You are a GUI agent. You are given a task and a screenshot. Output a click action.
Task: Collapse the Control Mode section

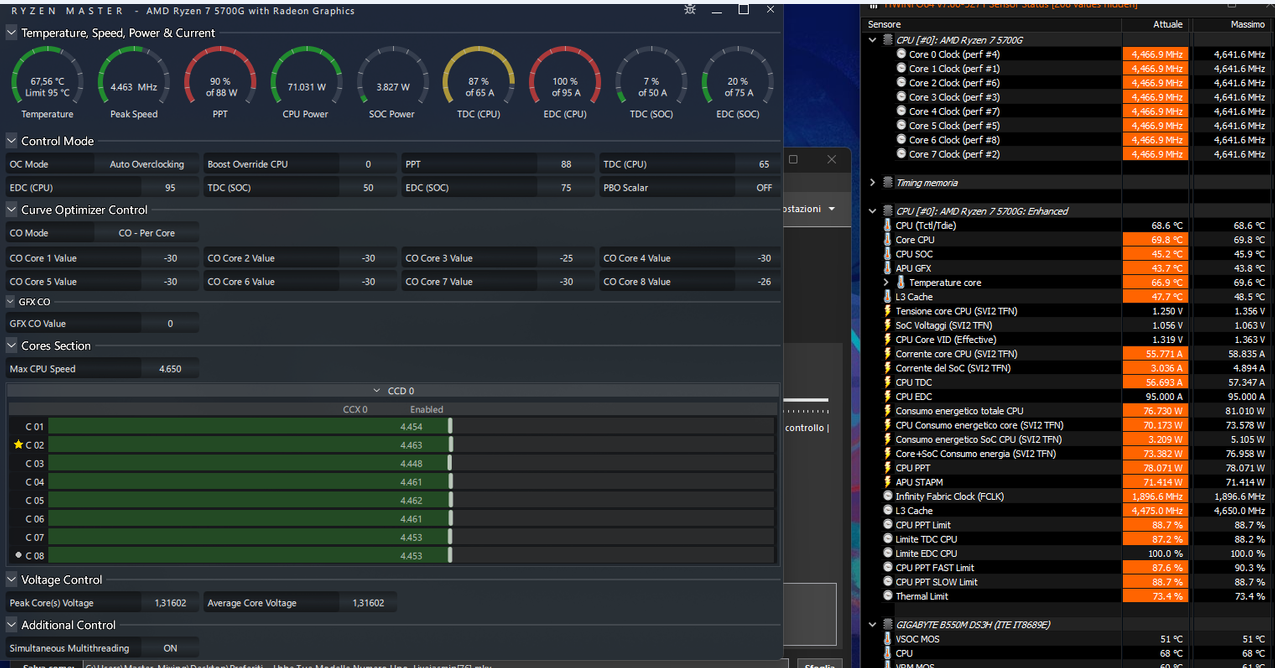[11, 141]
